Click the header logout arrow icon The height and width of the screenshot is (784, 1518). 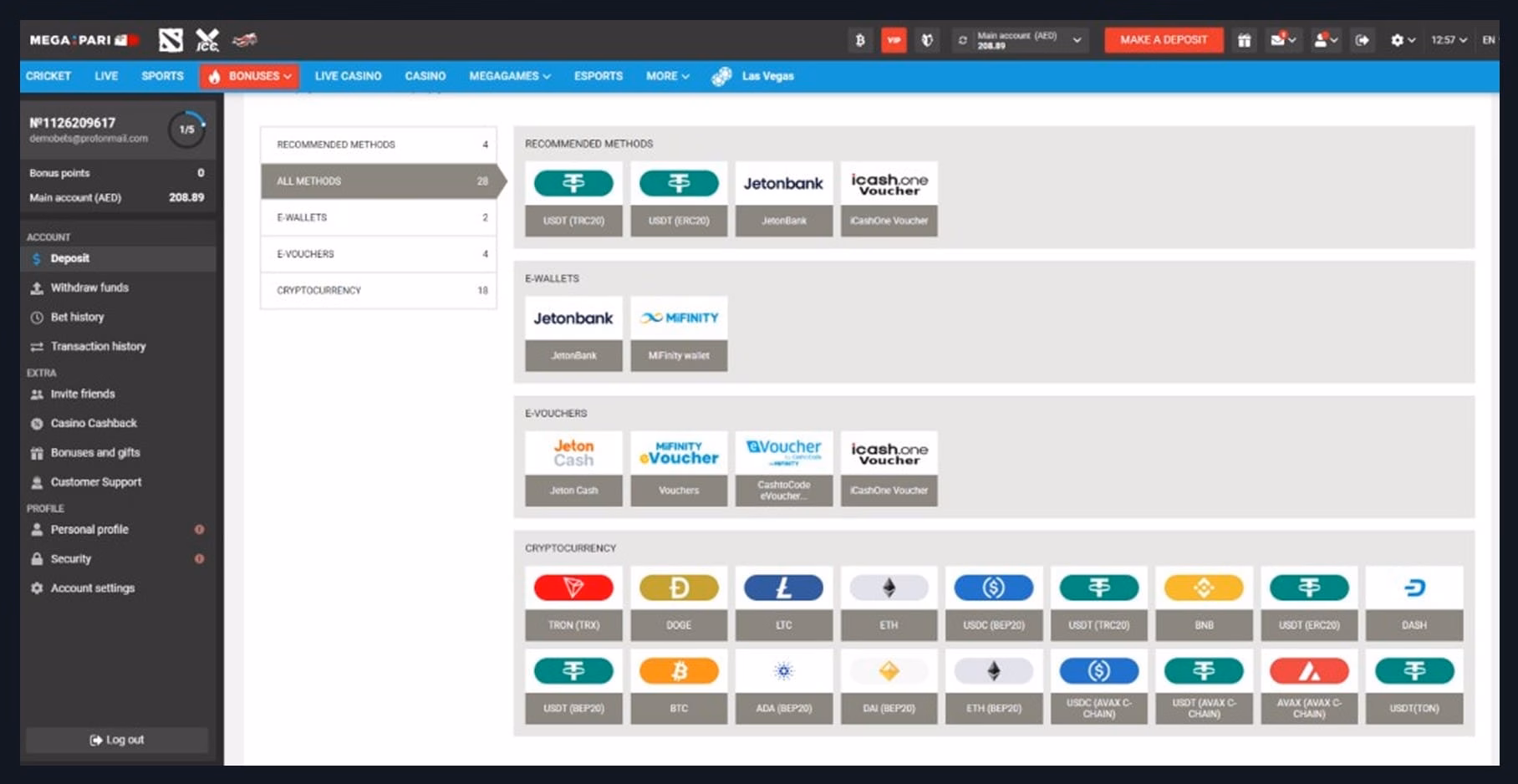tap(1362, 40)
